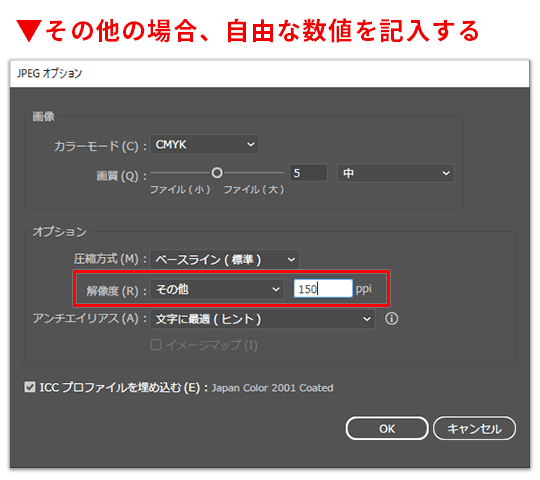Open the その他 resolution dropdown
The height and width of the screenshot is (480, 540).
(217, 289)
